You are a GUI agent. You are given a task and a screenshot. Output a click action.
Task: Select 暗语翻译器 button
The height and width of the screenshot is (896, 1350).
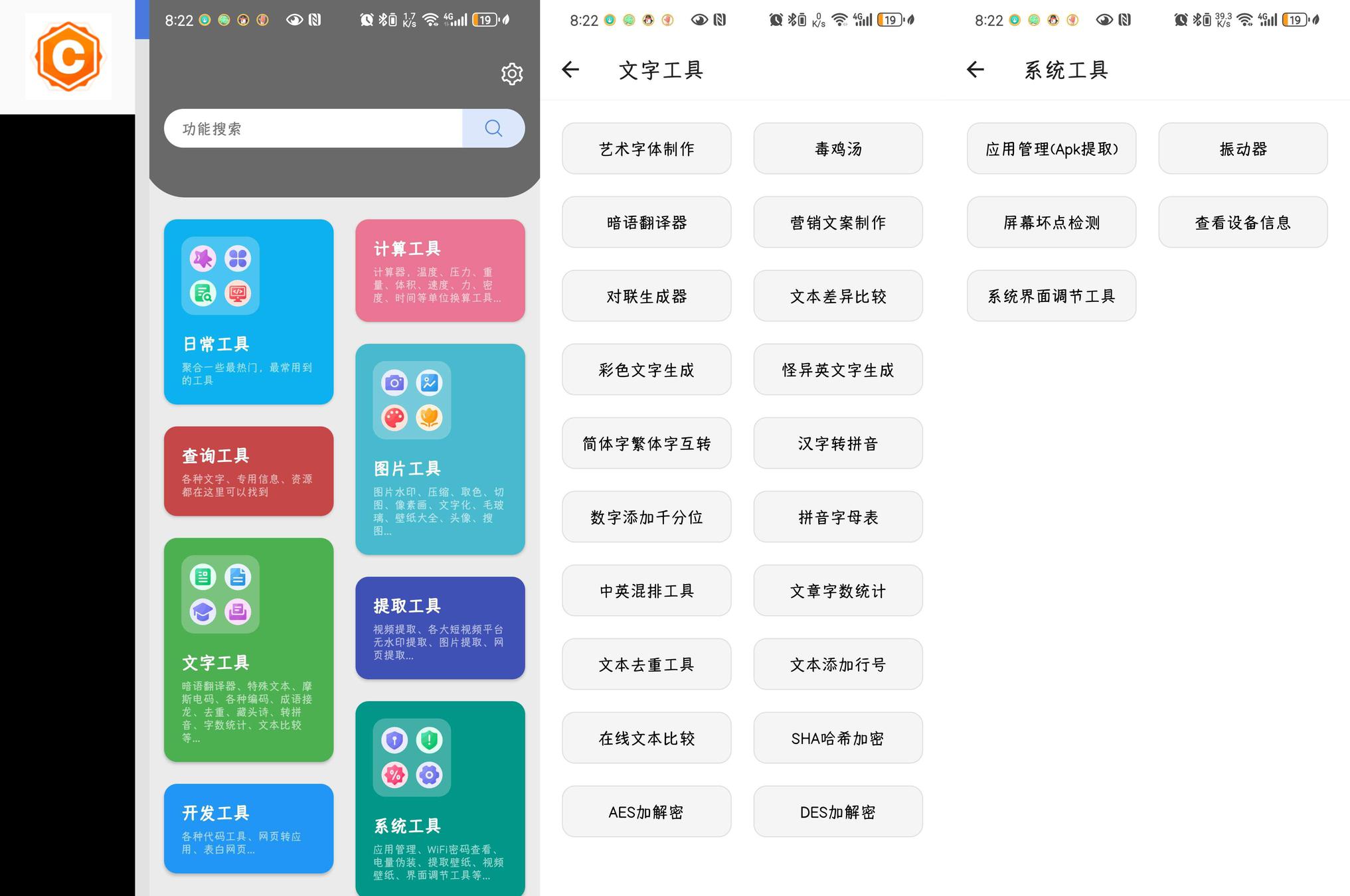pyautogui.click(x=646, y=222)
